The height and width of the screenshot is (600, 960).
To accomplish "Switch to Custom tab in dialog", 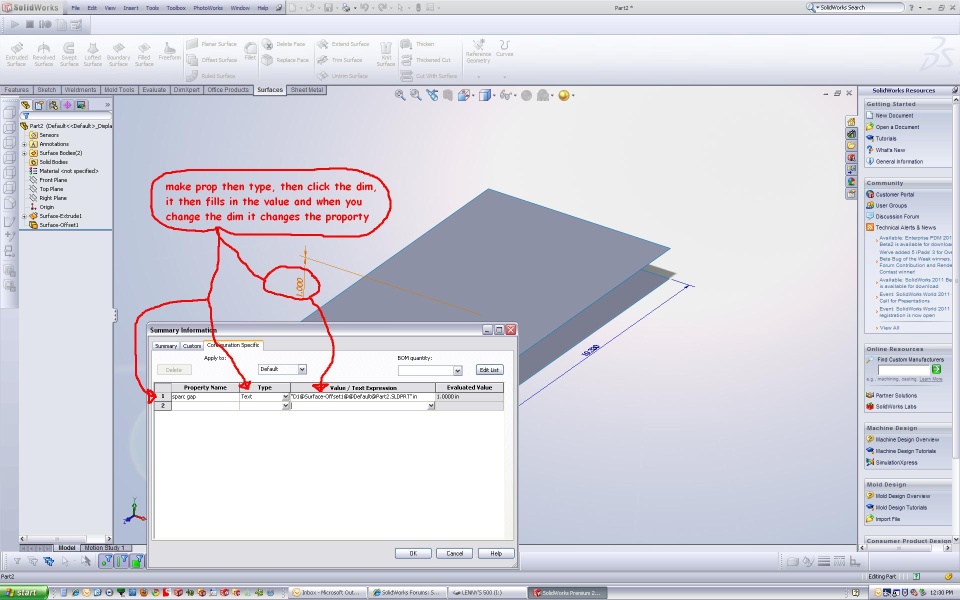I will point(192,346).
